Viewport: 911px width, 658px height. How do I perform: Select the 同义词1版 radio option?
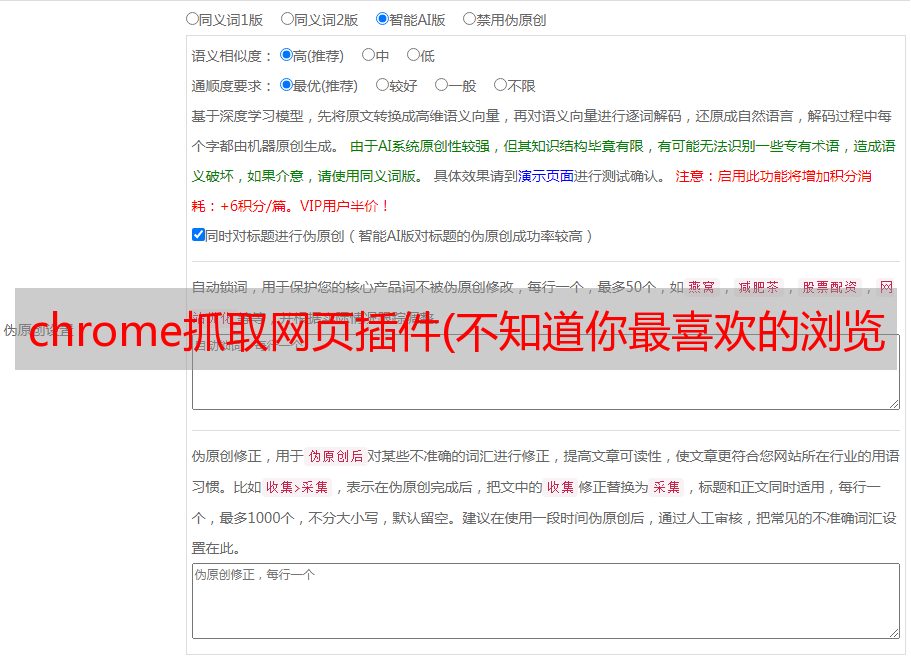pyautogui.click(x=192, y=19)
